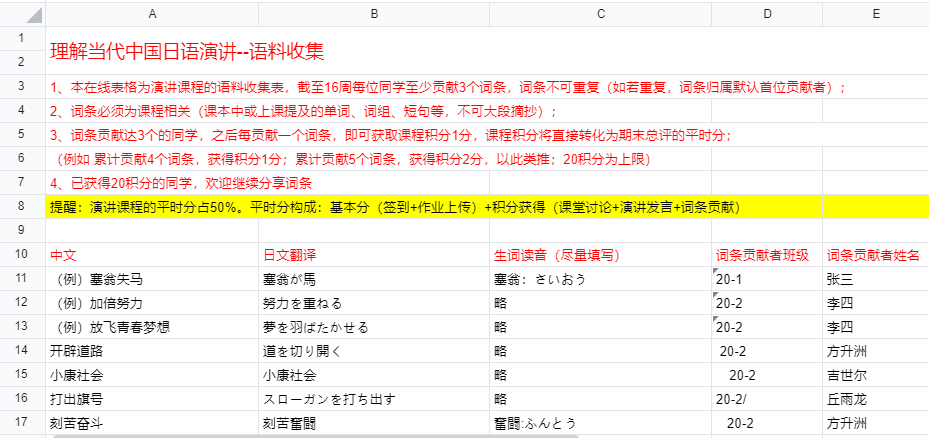Click the cell 奮闘:ふんとう
Image resolution: width=929 pixels, height=438 pixels.
601,423
